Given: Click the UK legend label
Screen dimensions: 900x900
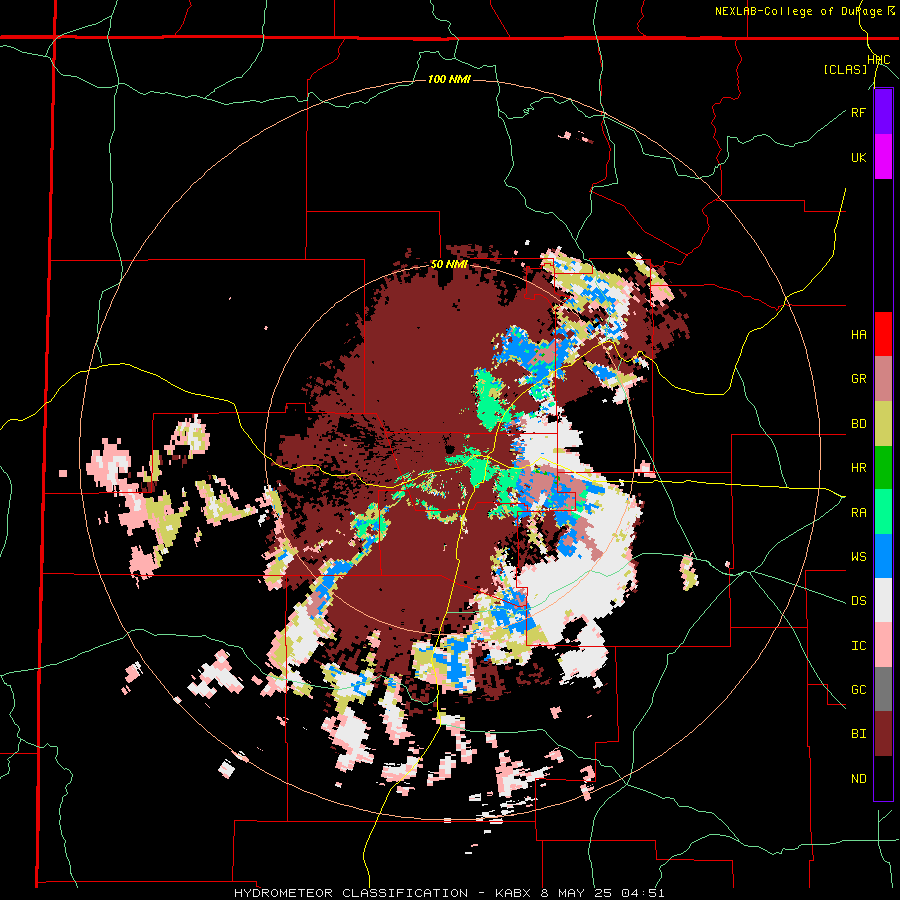Looking at the screenshot, I should coord(858,157).
